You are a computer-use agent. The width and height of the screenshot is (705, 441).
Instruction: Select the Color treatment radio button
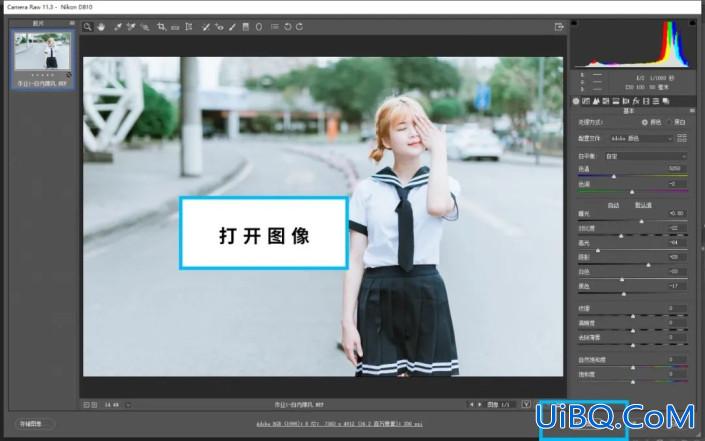[x=645, y=122]
